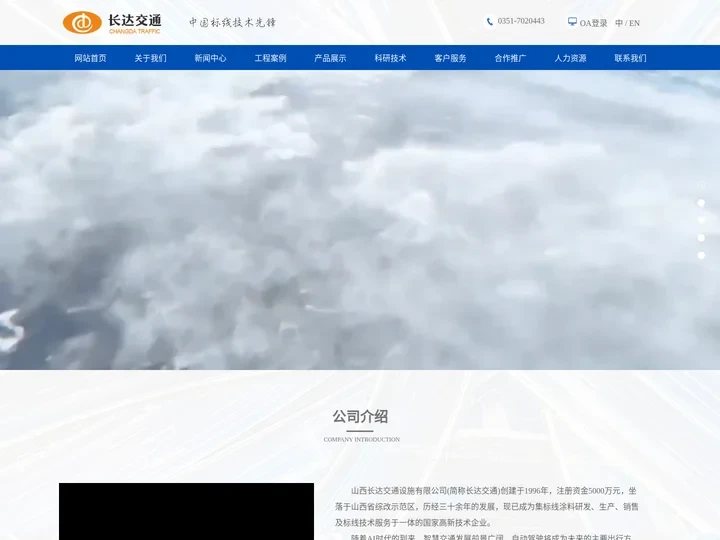Open the 联系我们 menu item

point(630,58)
